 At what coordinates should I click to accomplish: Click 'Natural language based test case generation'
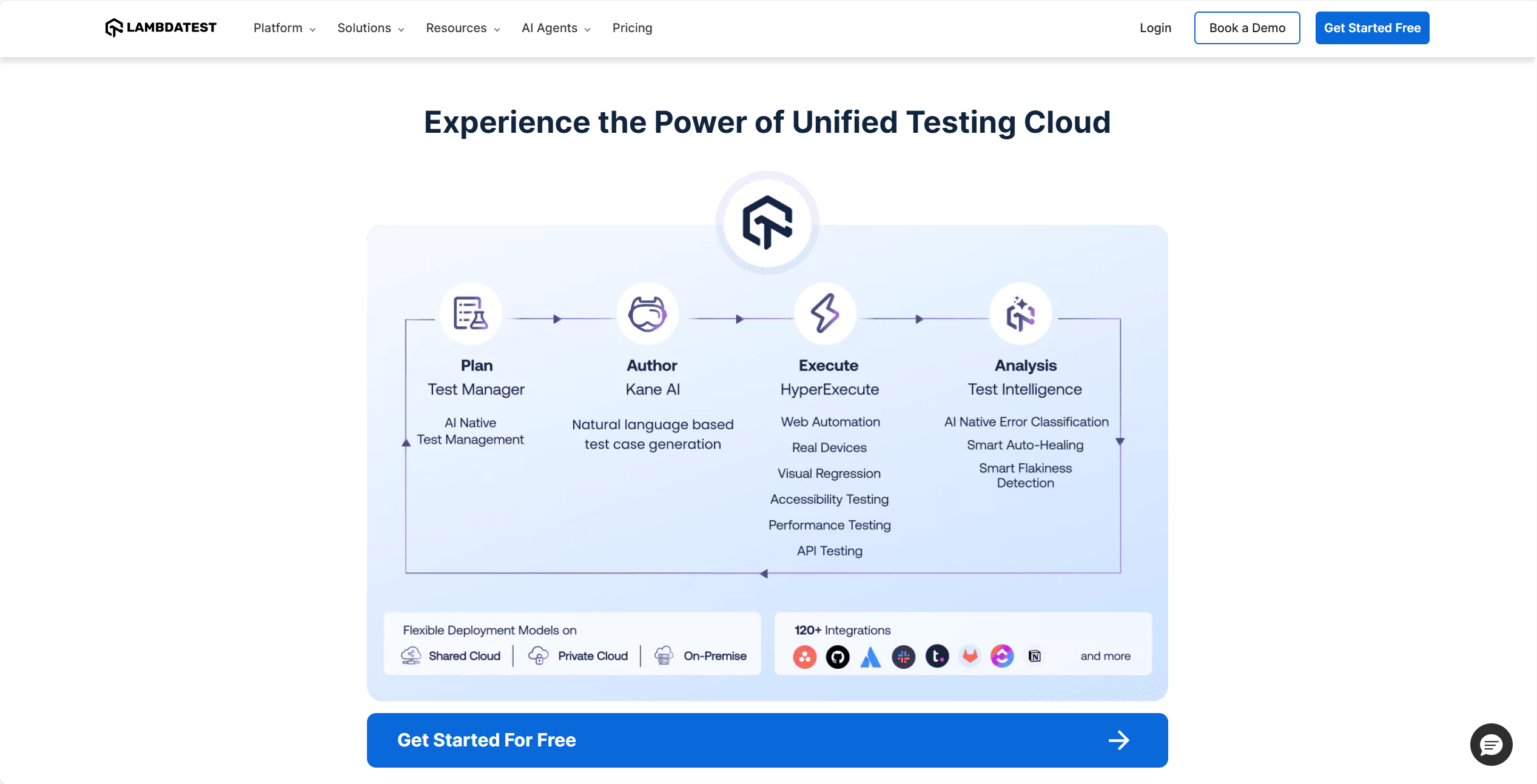pyautogui.click(x=653, y=434)
